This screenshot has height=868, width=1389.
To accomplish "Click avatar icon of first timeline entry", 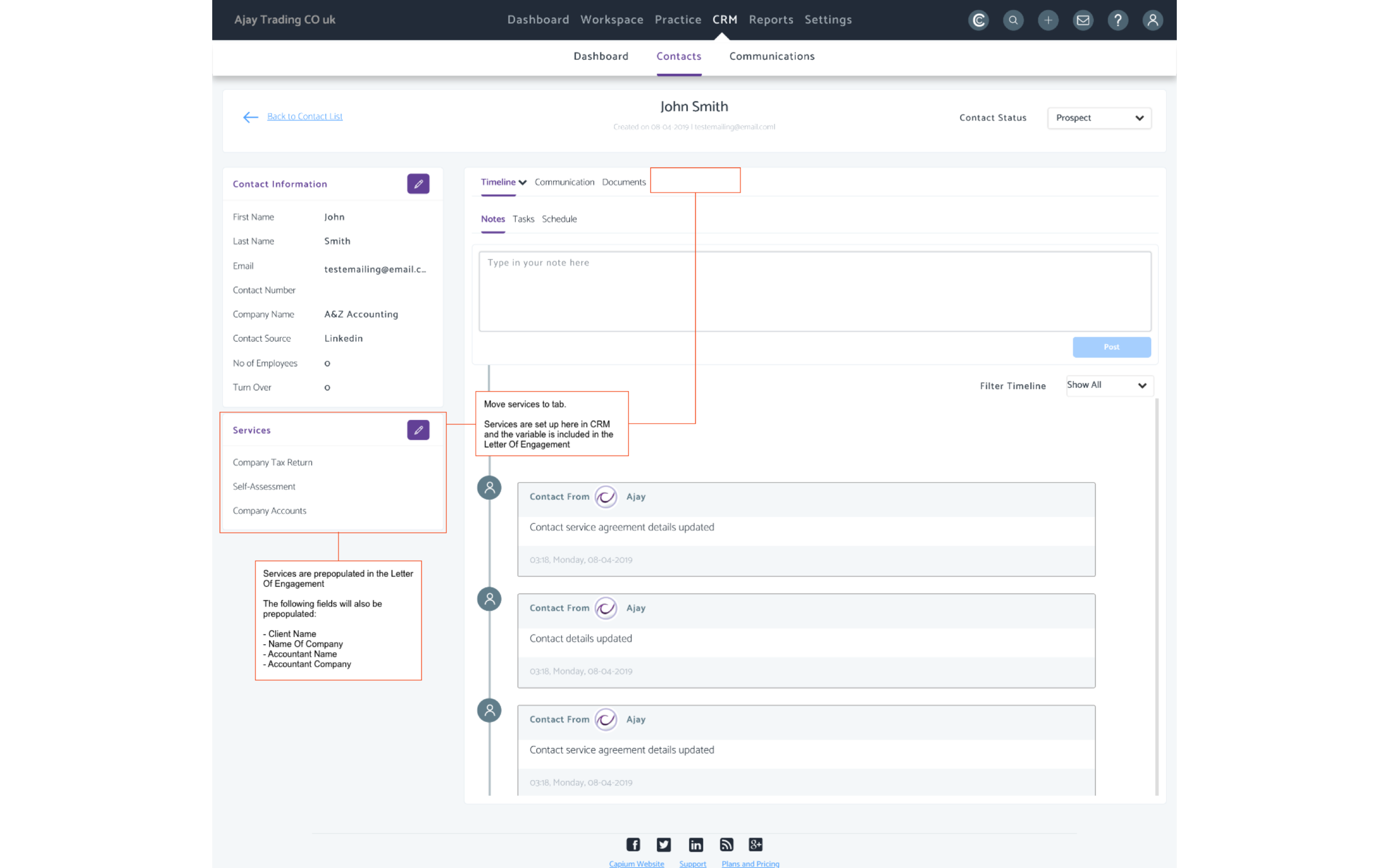I will tap(489, 488).
